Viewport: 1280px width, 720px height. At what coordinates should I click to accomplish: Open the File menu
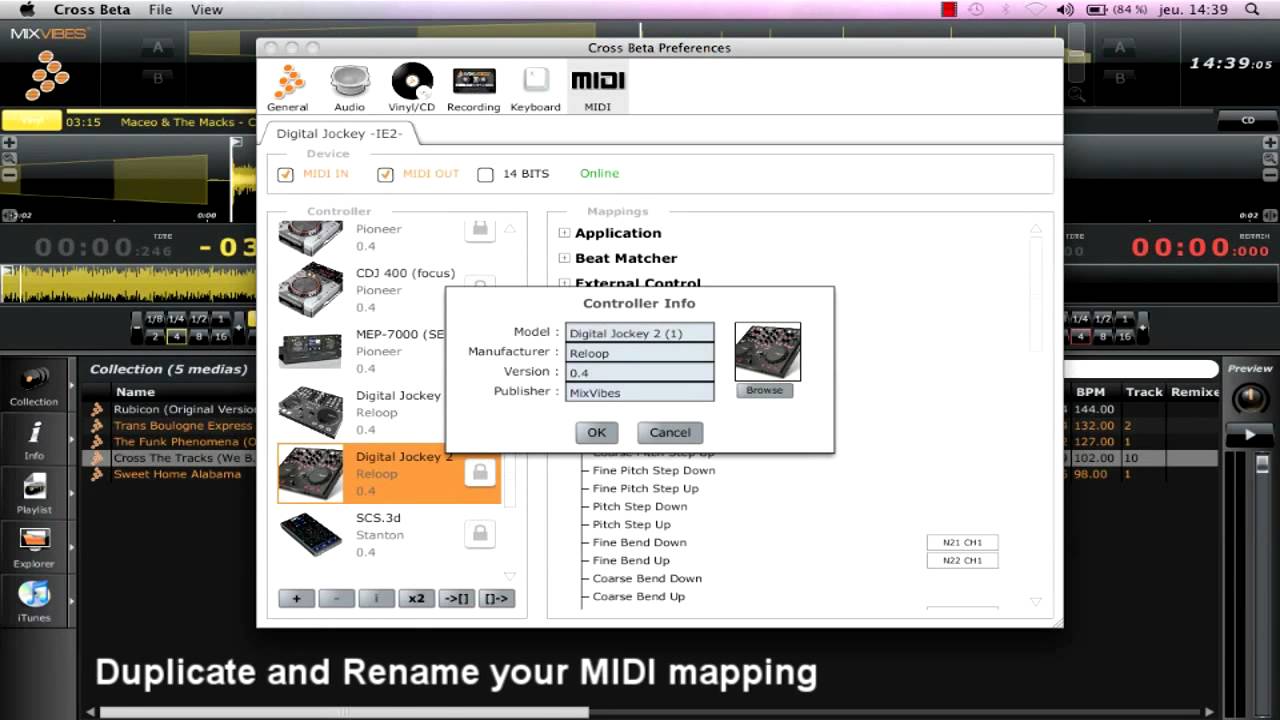click(160, 9)
